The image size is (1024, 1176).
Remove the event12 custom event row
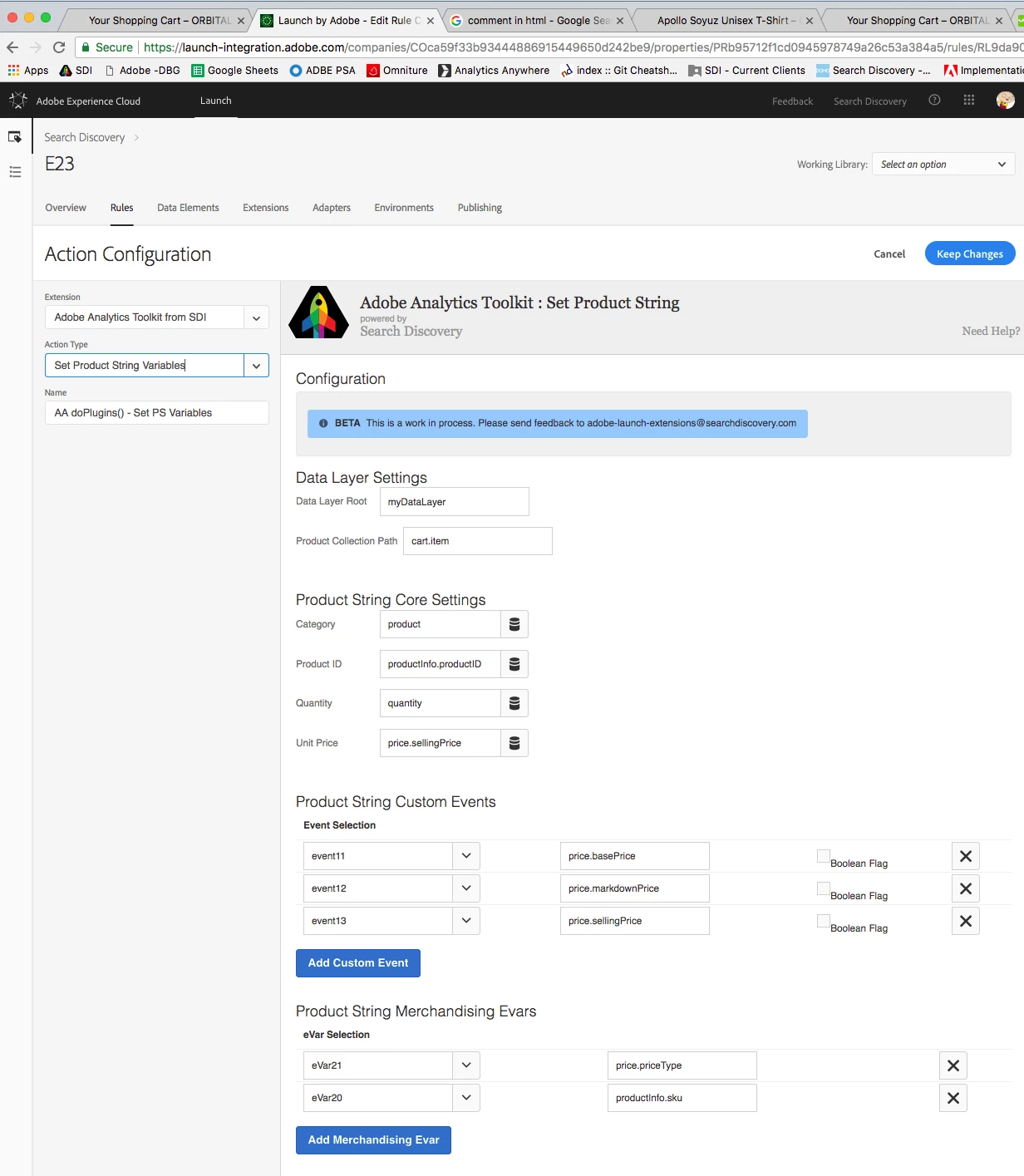click(x=966, y=888)
